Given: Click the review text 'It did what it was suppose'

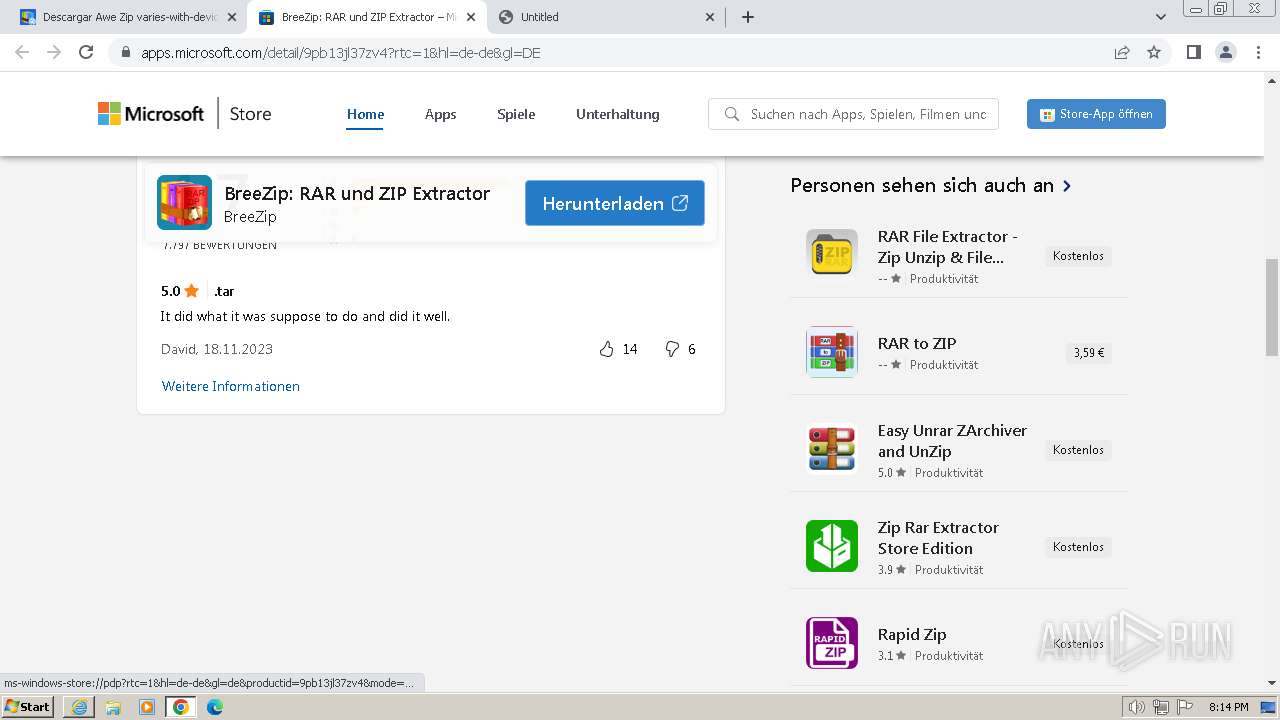Looking at the screenshot, I should (305, 316).
